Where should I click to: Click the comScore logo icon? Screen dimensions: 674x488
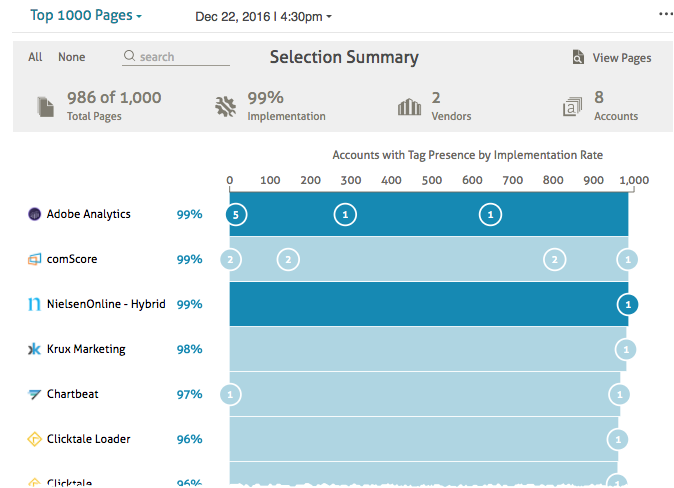point(34,259)
